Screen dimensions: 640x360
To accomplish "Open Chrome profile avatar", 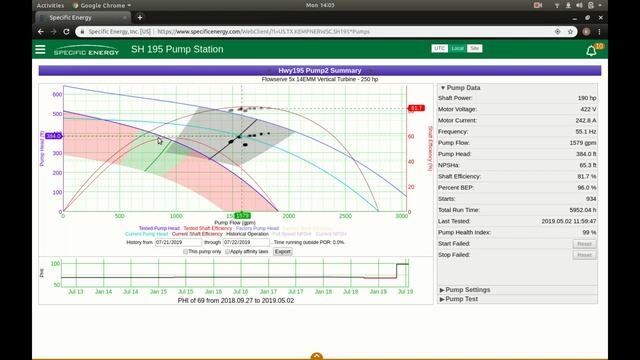I will pyautogui.click(x=586, y=31).
